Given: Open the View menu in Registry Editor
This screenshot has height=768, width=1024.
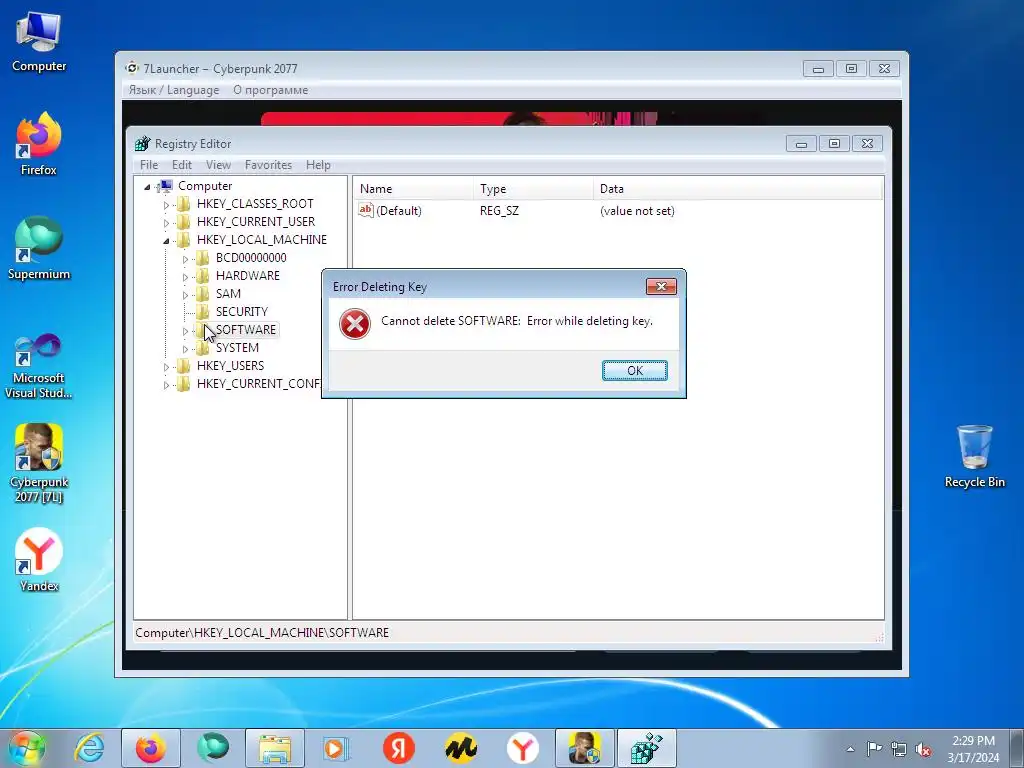Looking at the screenshot, I should point(218,165).
